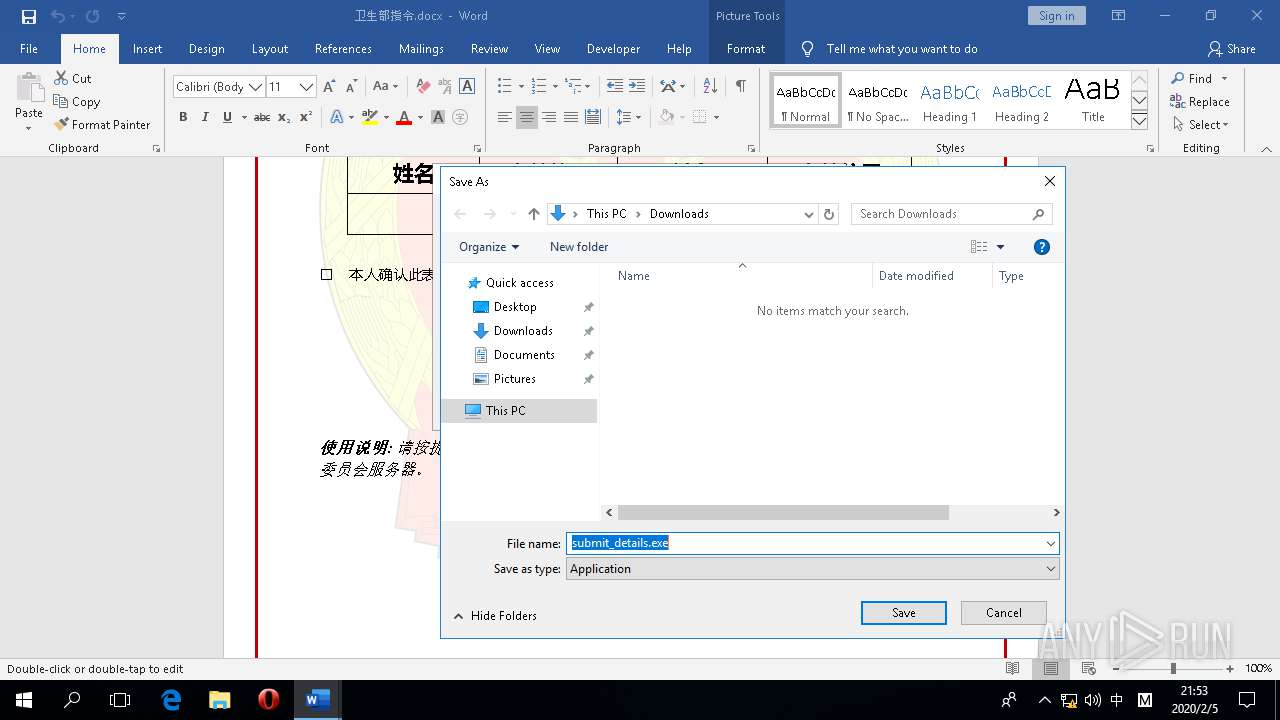The width and height of the screenshot is (1280, 720).
Task: Click Replace in the Editing group
Action: click(x=1200, y=101)
